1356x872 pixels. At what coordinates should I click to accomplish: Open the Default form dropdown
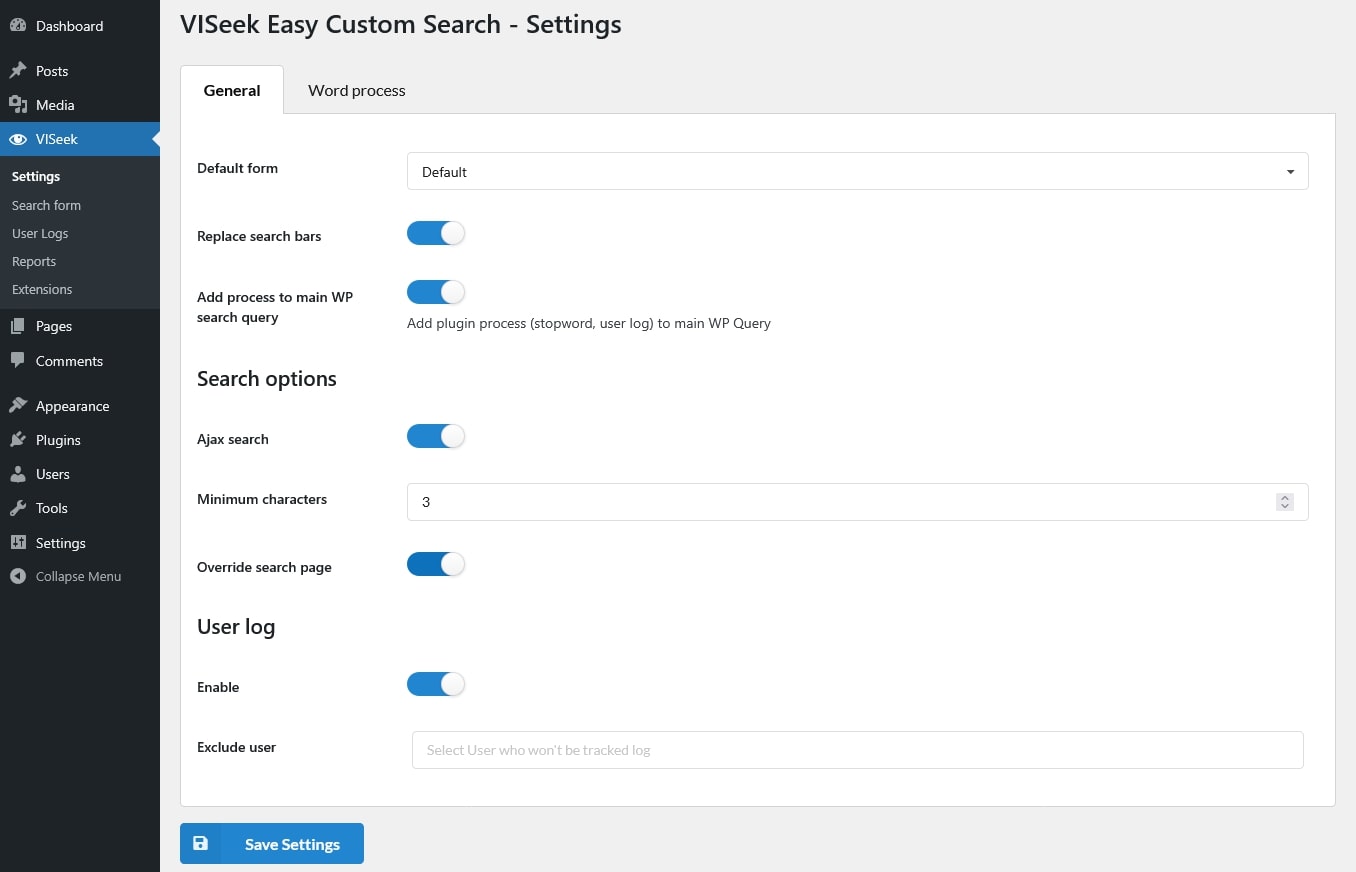tap(857, 172)
